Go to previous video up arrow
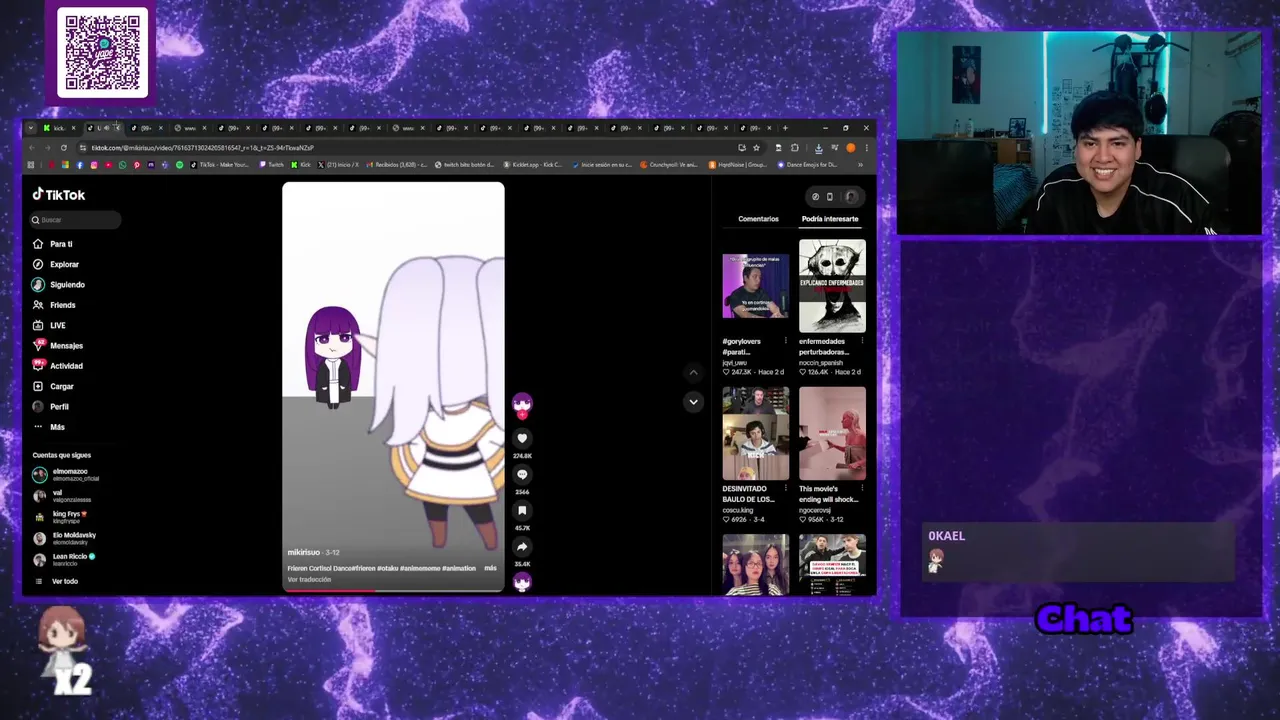This screenshot has width=1280, height=720. (x=693, y=372)
